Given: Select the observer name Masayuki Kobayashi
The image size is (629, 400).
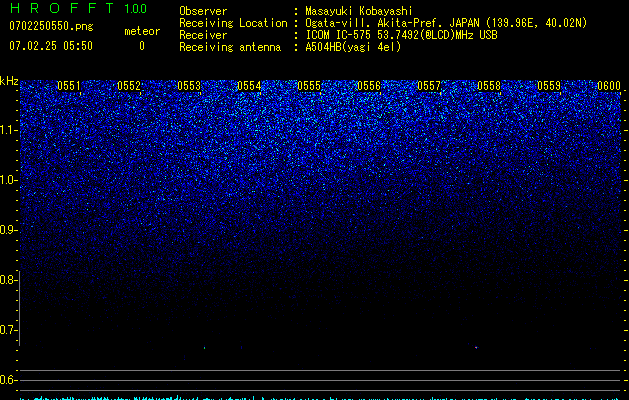Looking at the screenshot, I should [359, 11].
